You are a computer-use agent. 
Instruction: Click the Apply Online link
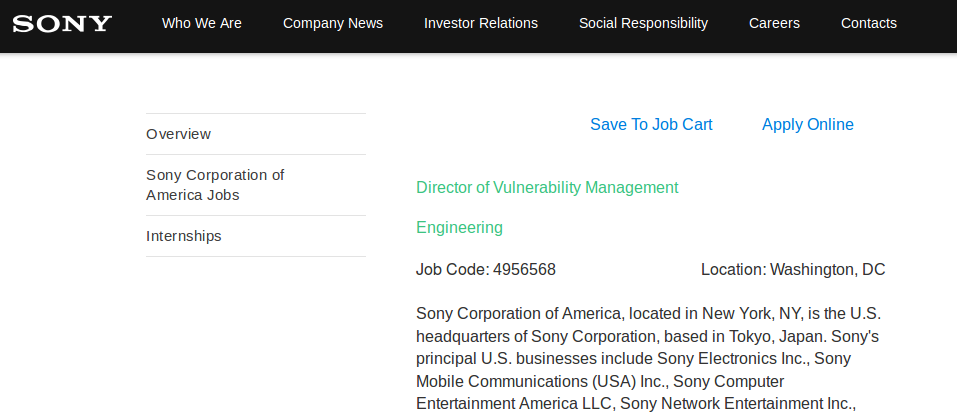click(808, 125)
